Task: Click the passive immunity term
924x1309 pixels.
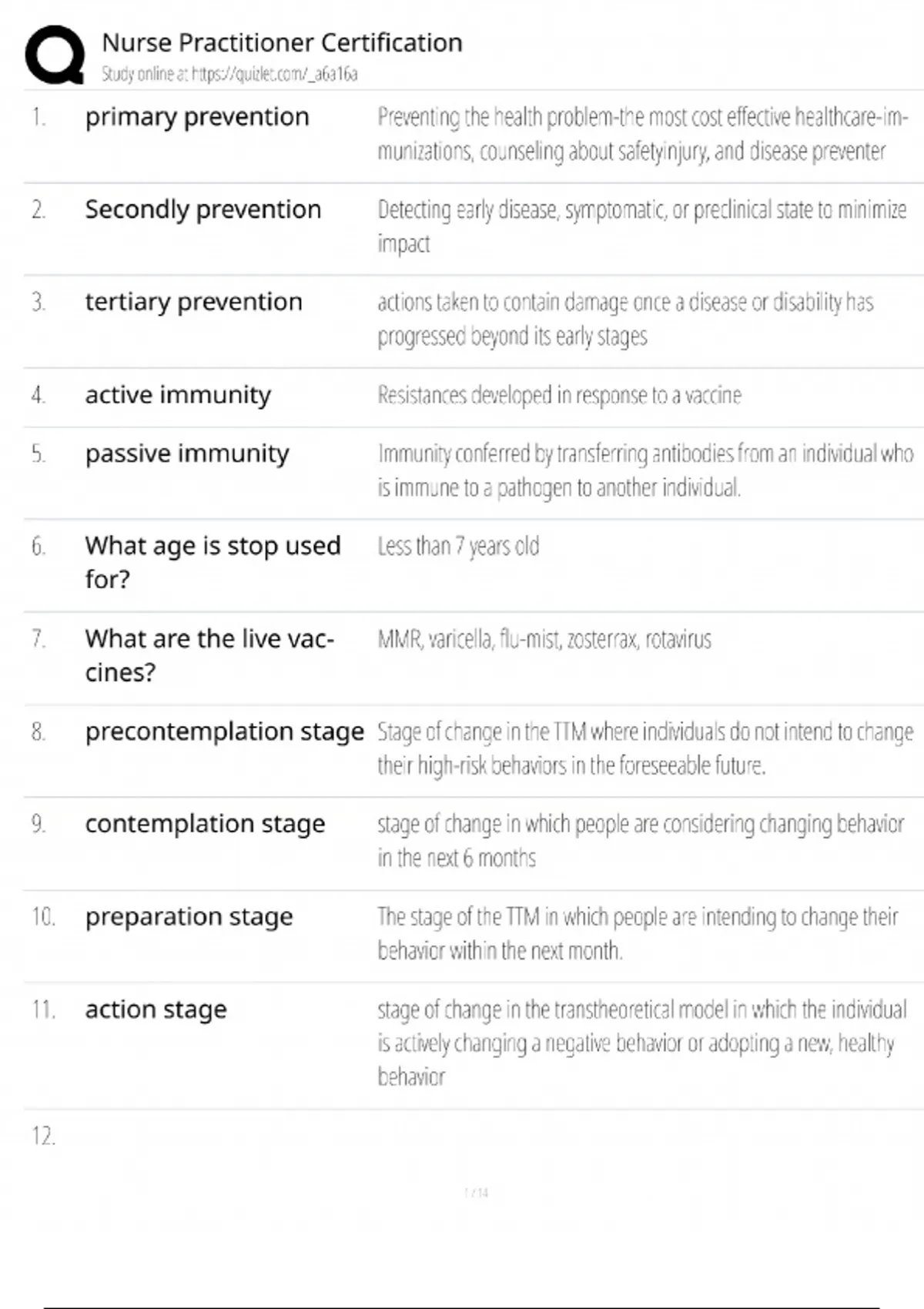Action: (x=187, y=454)
